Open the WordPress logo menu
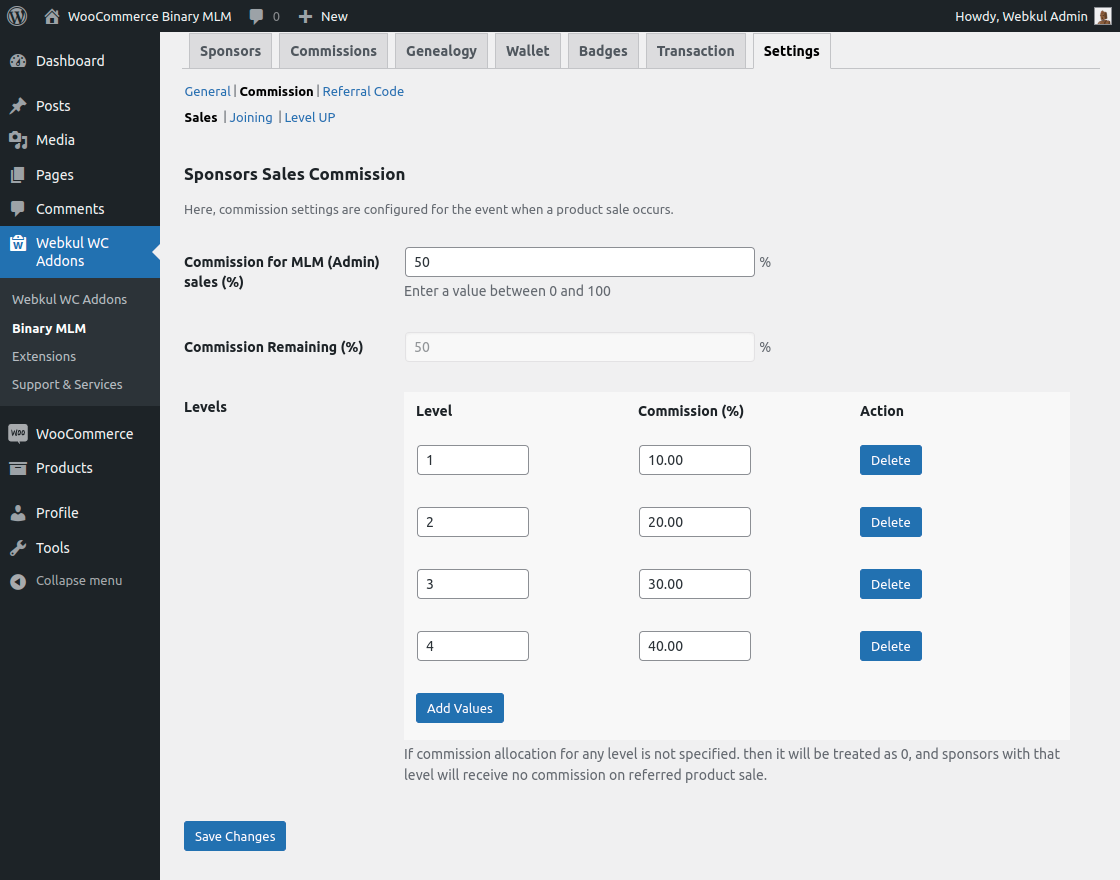The image size is (1120, 880). click(16, 16)
